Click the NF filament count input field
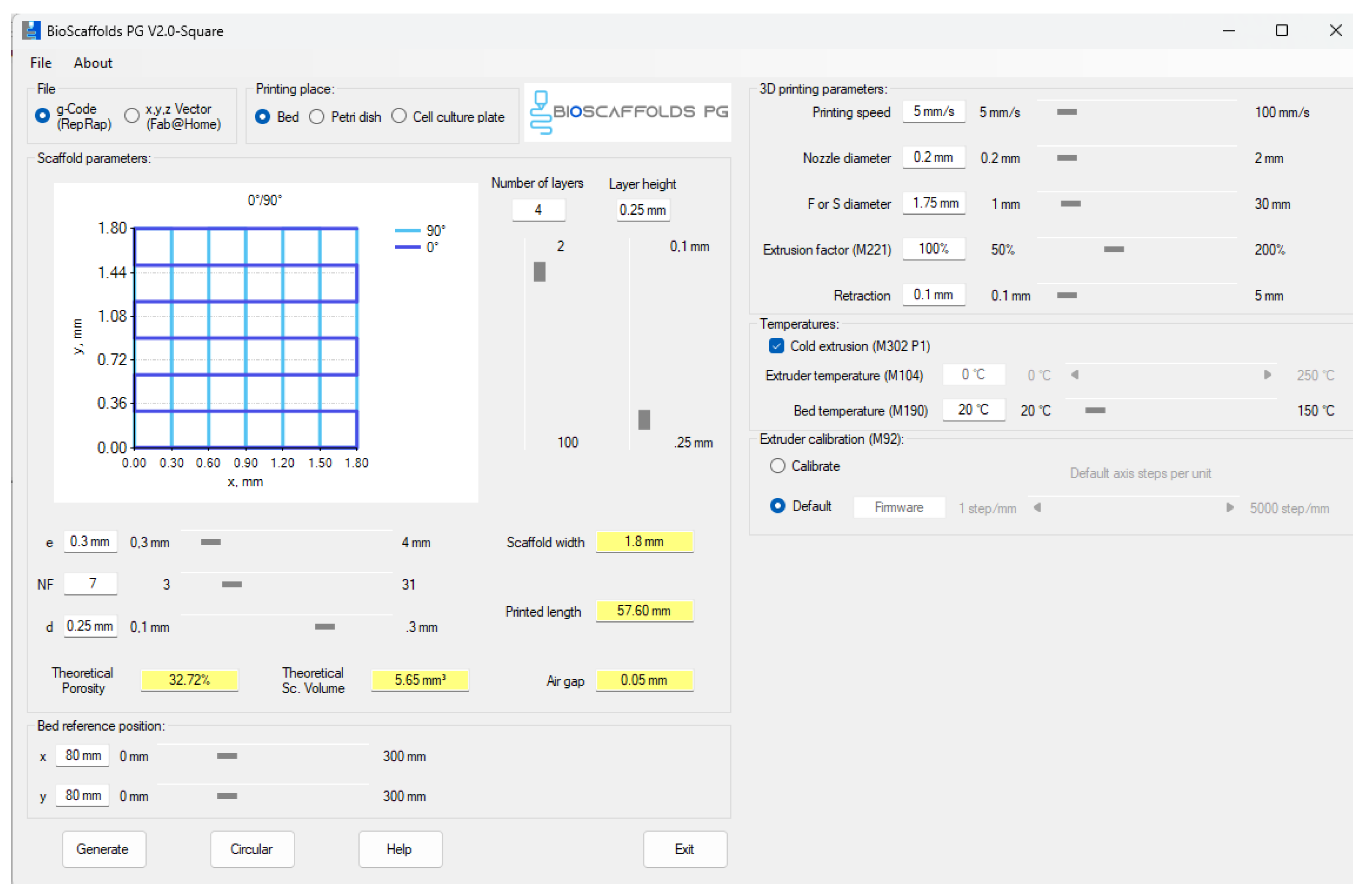The image size is (1363, 896). [x=90, y=584]
